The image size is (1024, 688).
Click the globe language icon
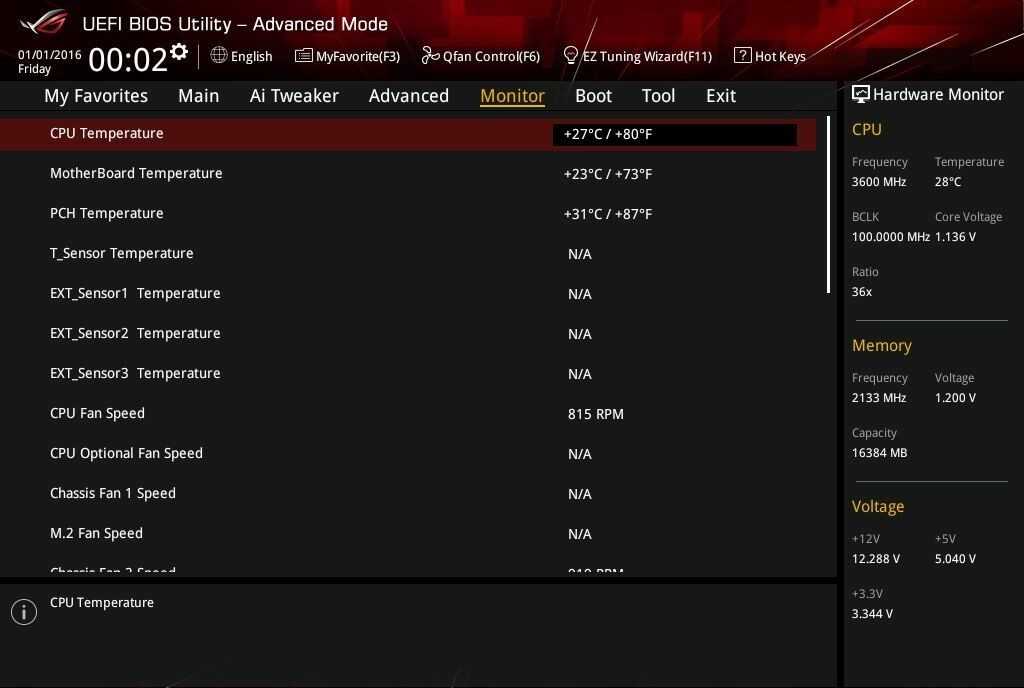219,55
